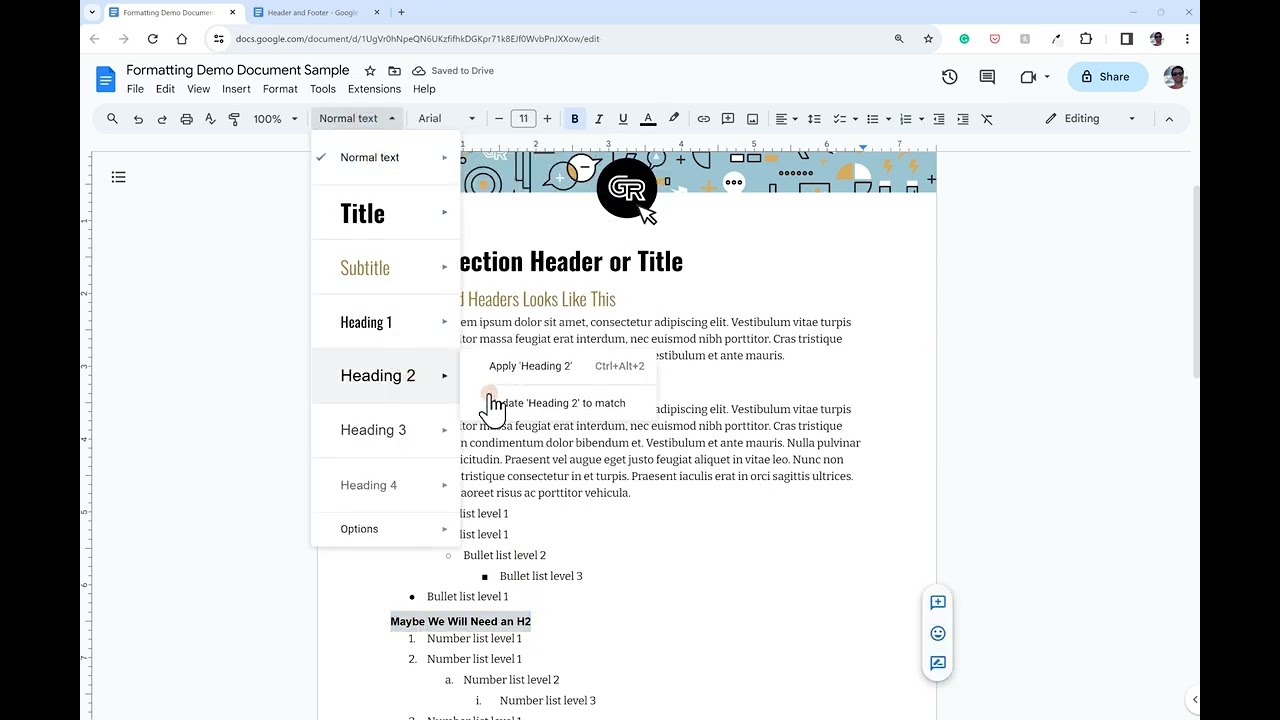Click Saved to Drive status
The height and width of the screenshot is (720, 1280).
453,71
